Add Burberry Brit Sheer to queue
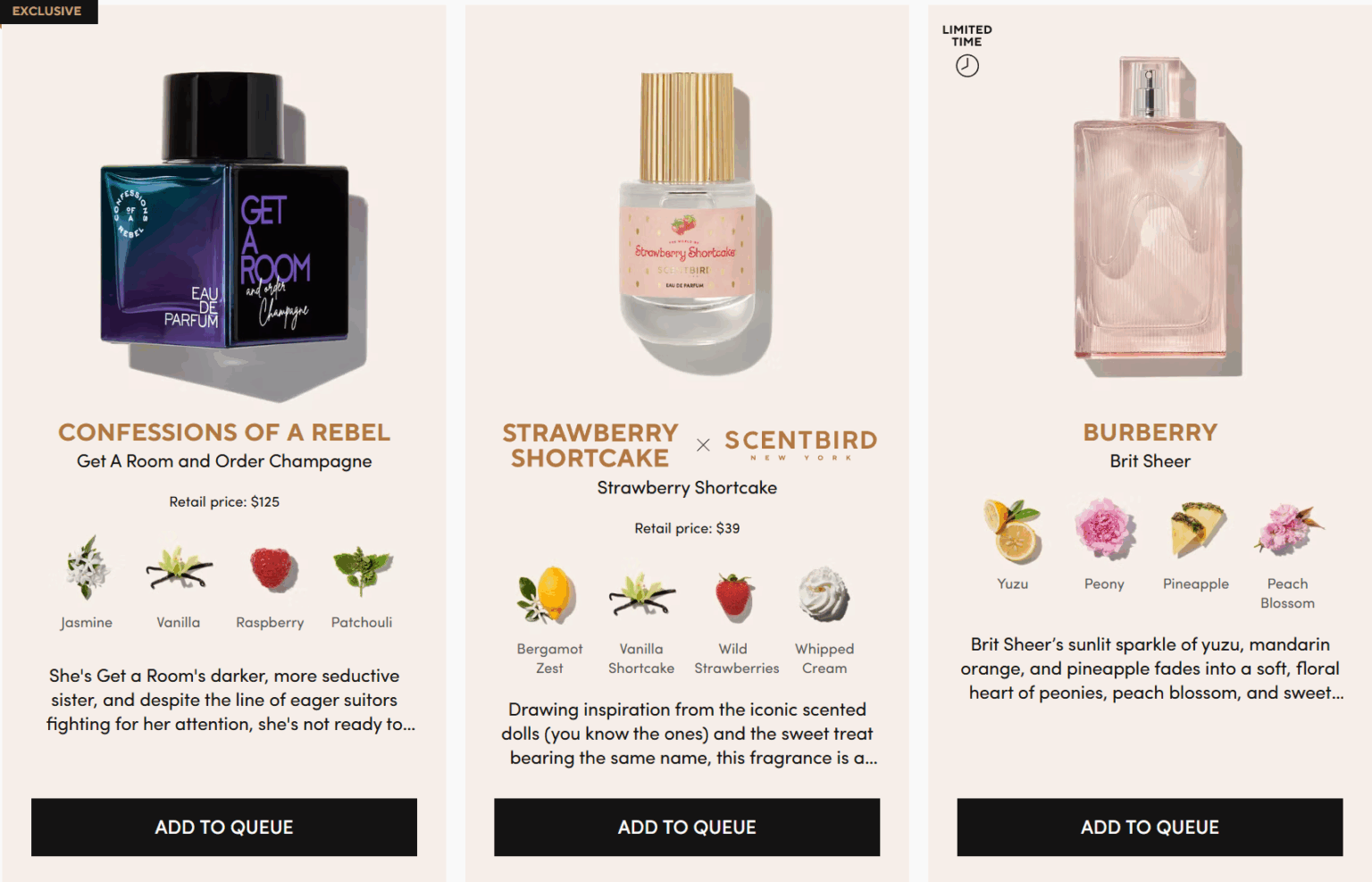The image size is (1372, 882). (1150, 827)
